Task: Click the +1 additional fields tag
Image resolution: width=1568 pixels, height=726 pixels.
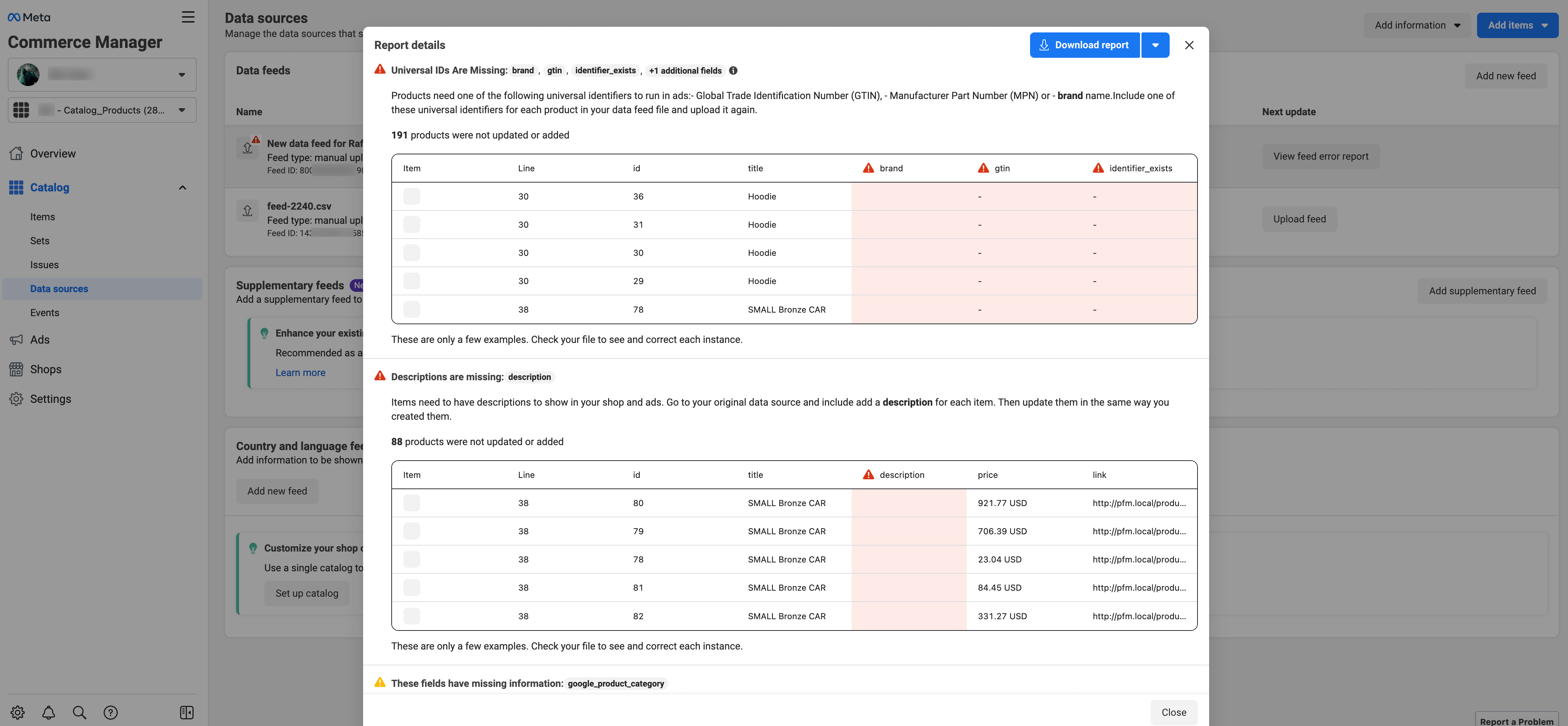Action: tap(685, 70)
